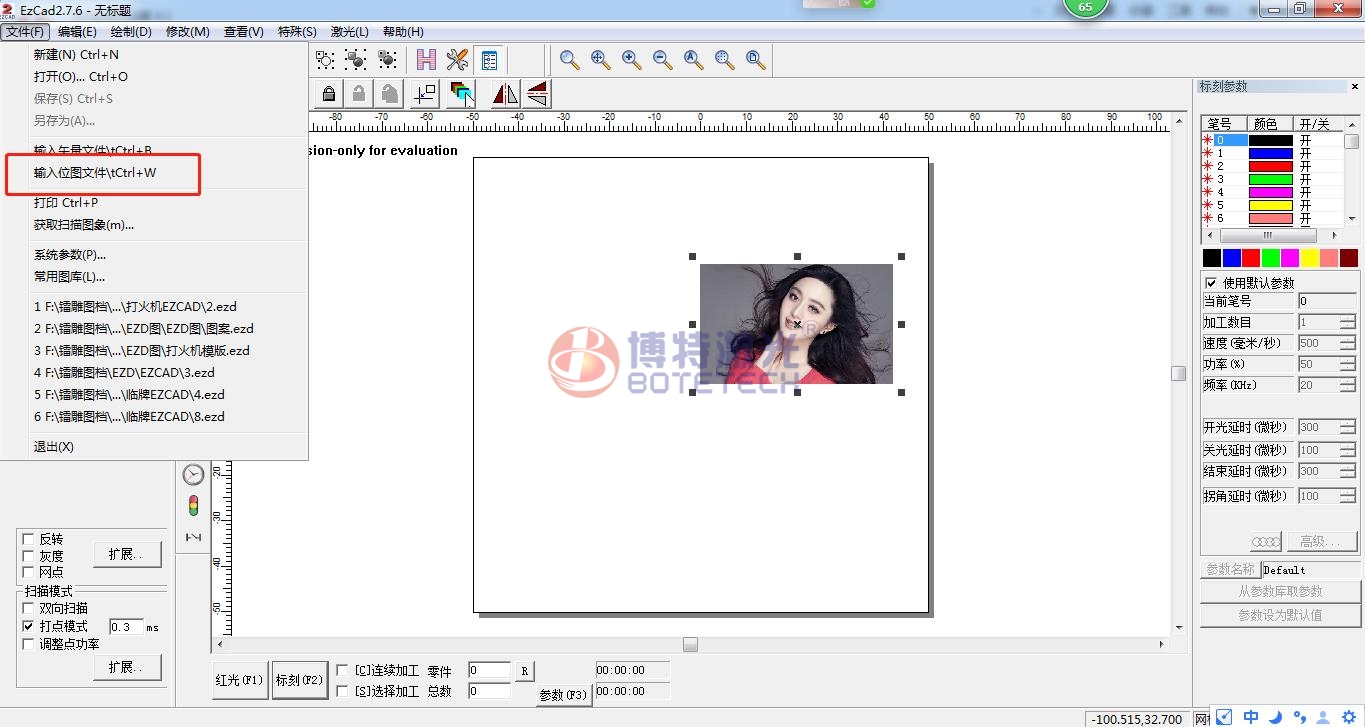The width and height of the screenshot is (1365, 727).
Task: Click the move-to-origin position icon
Action: [x=425, y=94]
